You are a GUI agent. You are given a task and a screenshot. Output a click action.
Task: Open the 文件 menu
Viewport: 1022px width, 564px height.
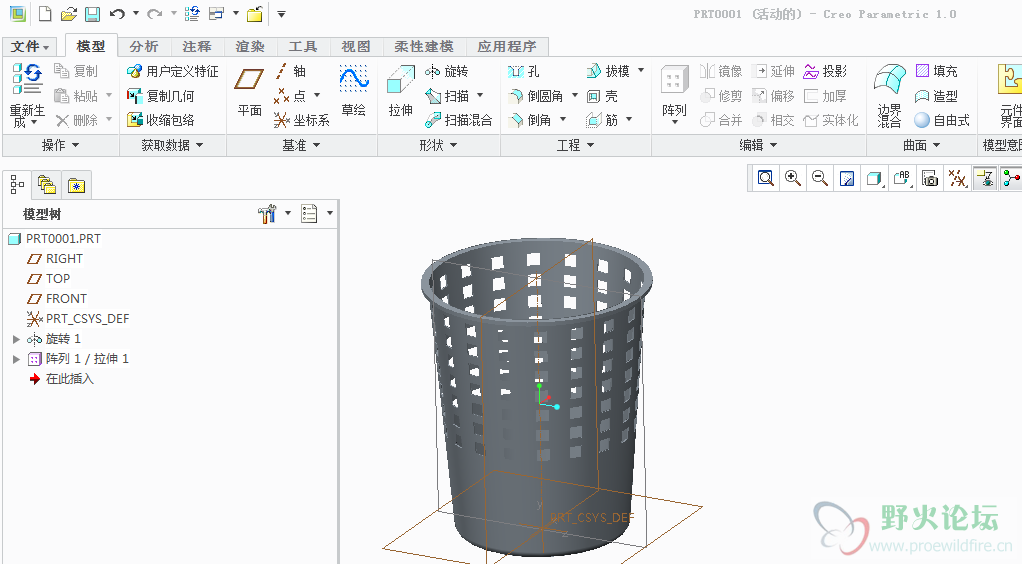tap(30, 46)
